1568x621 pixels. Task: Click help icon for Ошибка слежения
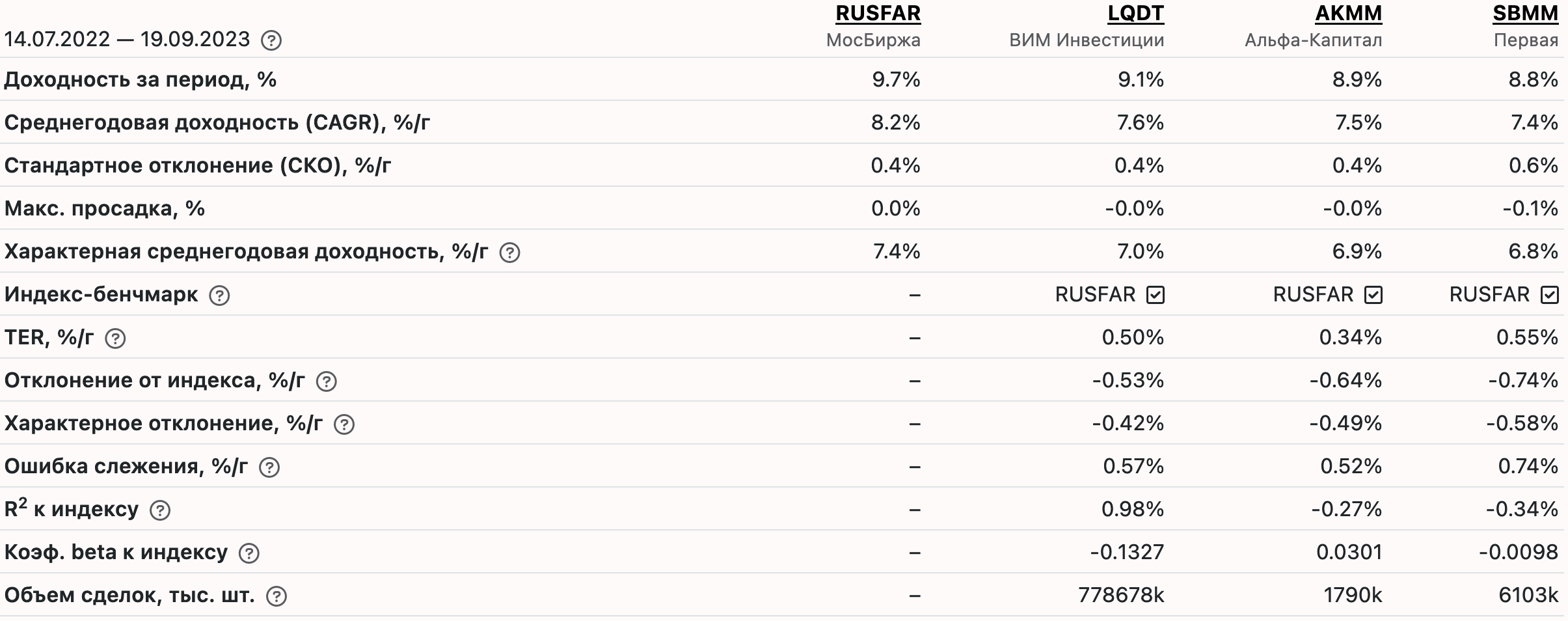pos(269,467)
